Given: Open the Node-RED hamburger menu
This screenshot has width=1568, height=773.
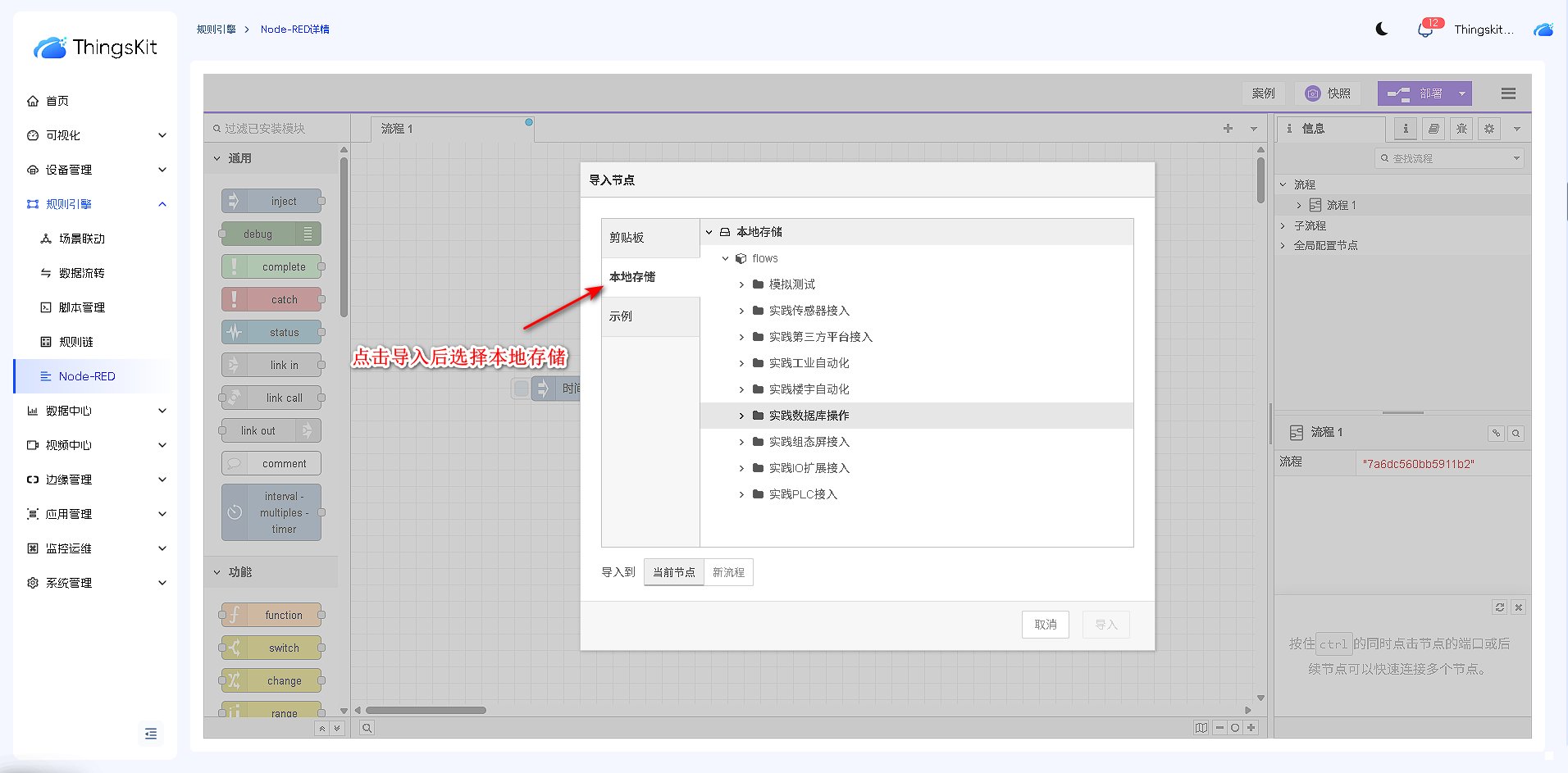Looking at the screenshot, I should coord(1507,93).
